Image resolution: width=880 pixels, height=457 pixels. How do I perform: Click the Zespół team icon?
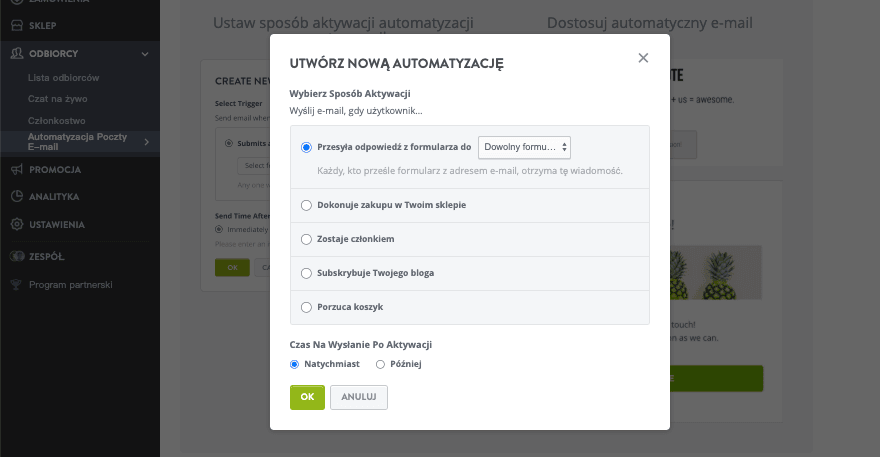(16, 256)
